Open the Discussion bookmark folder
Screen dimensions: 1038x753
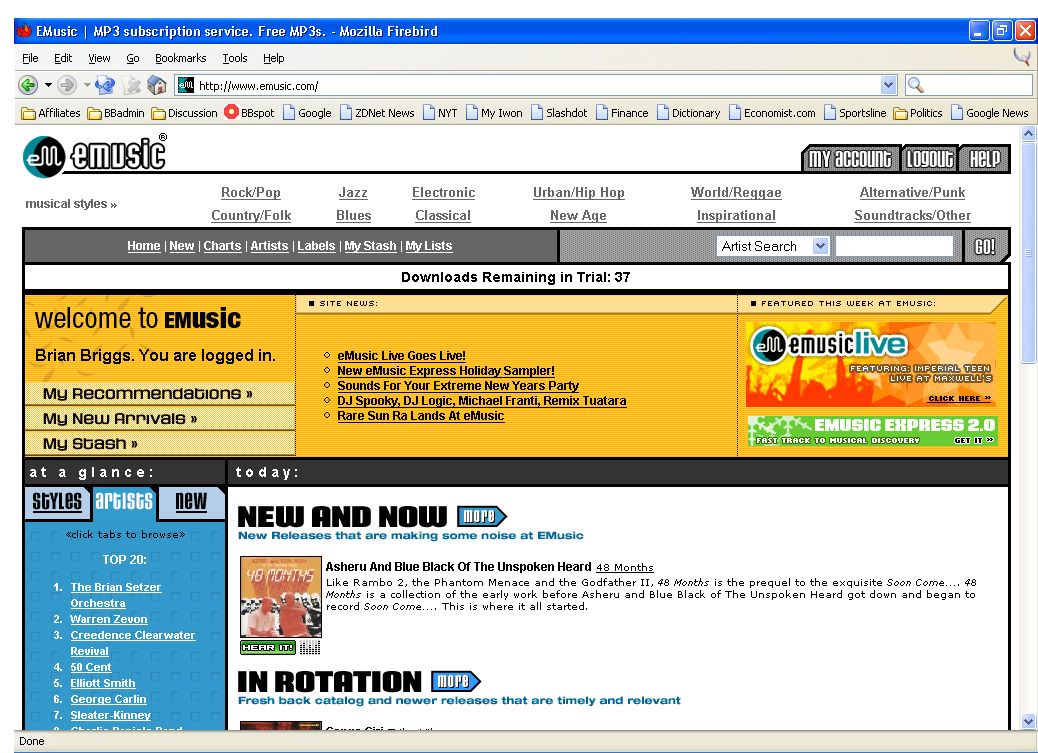[x=184, y=113]
